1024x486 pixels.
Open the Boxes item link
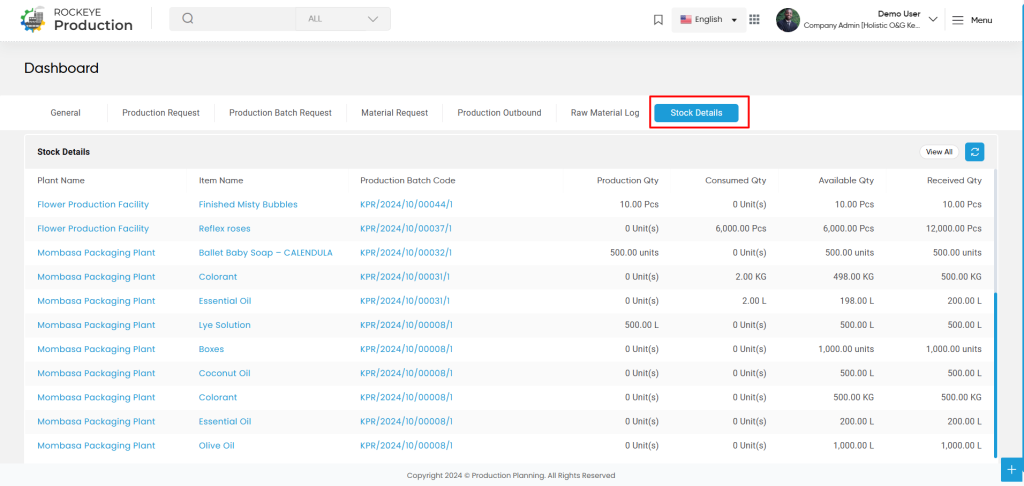[211, 349]
